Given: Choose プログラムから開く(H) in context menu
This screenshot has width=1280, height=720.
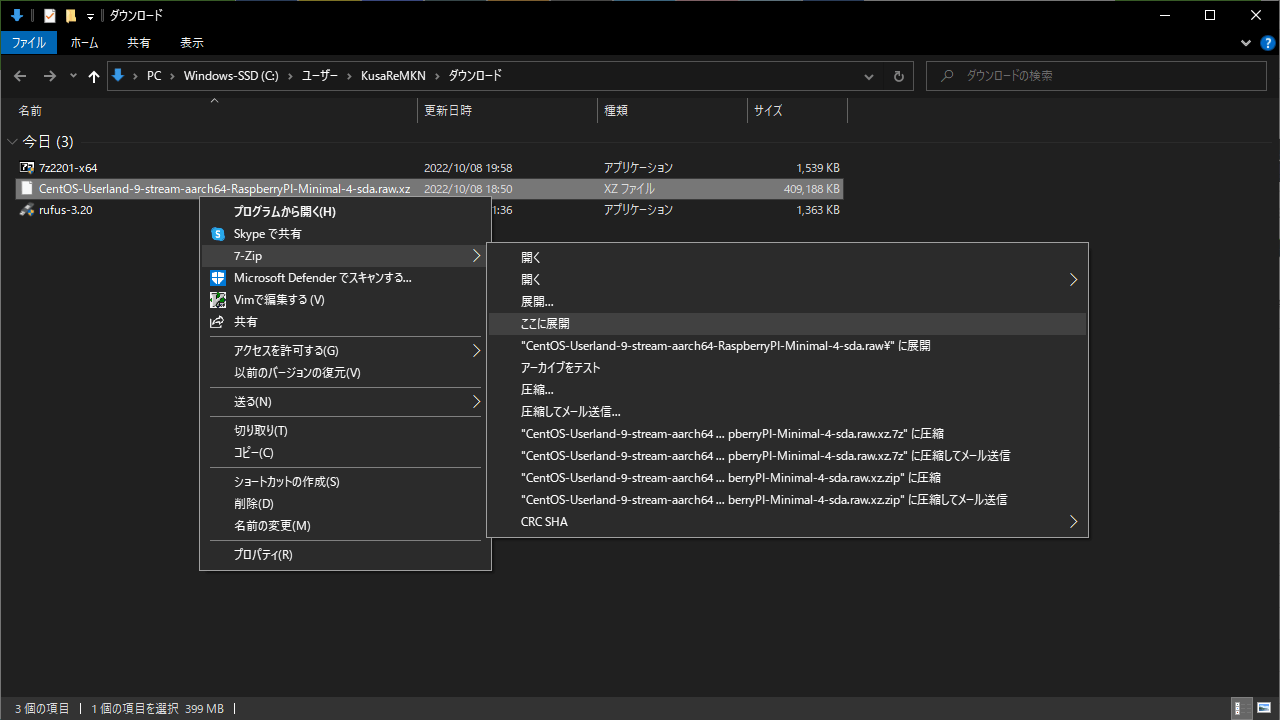Looking at the screenshot, I should point(345,212).
